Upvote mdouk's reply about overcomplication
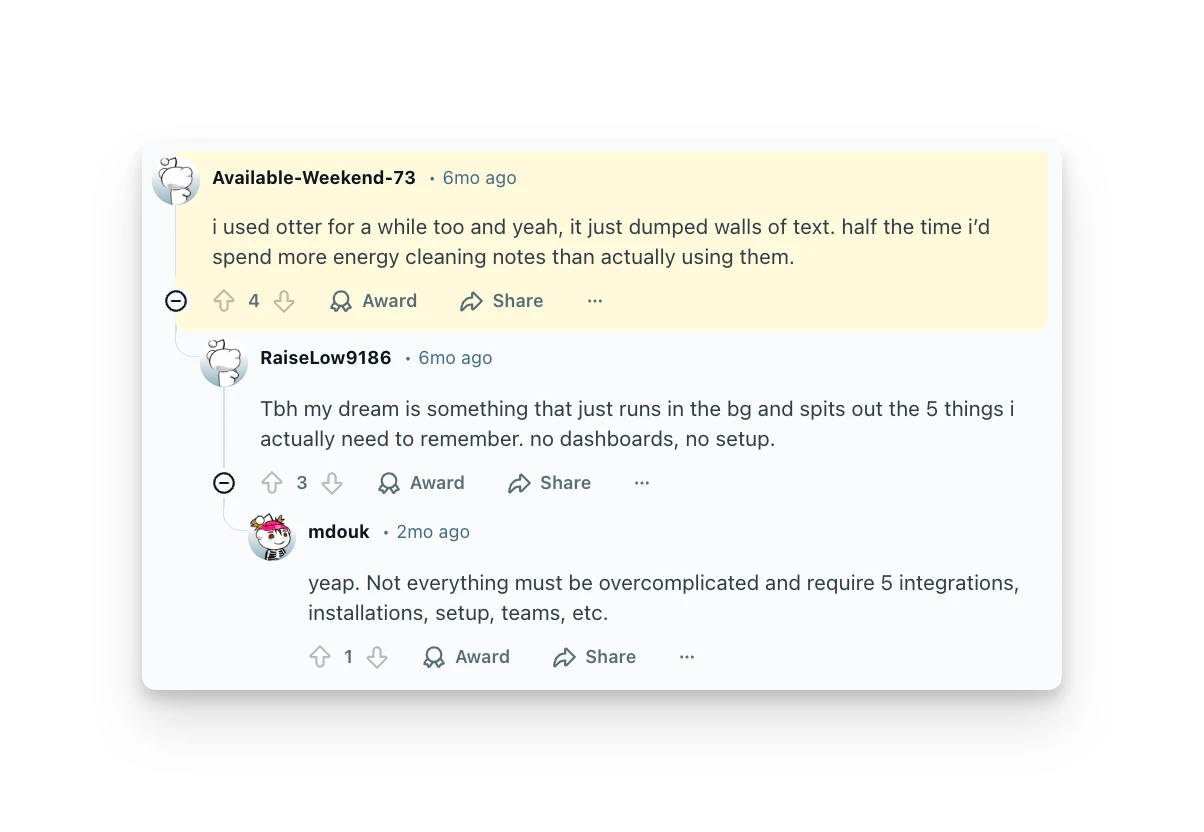1204x832 pixels. click(x=320, y=657)
